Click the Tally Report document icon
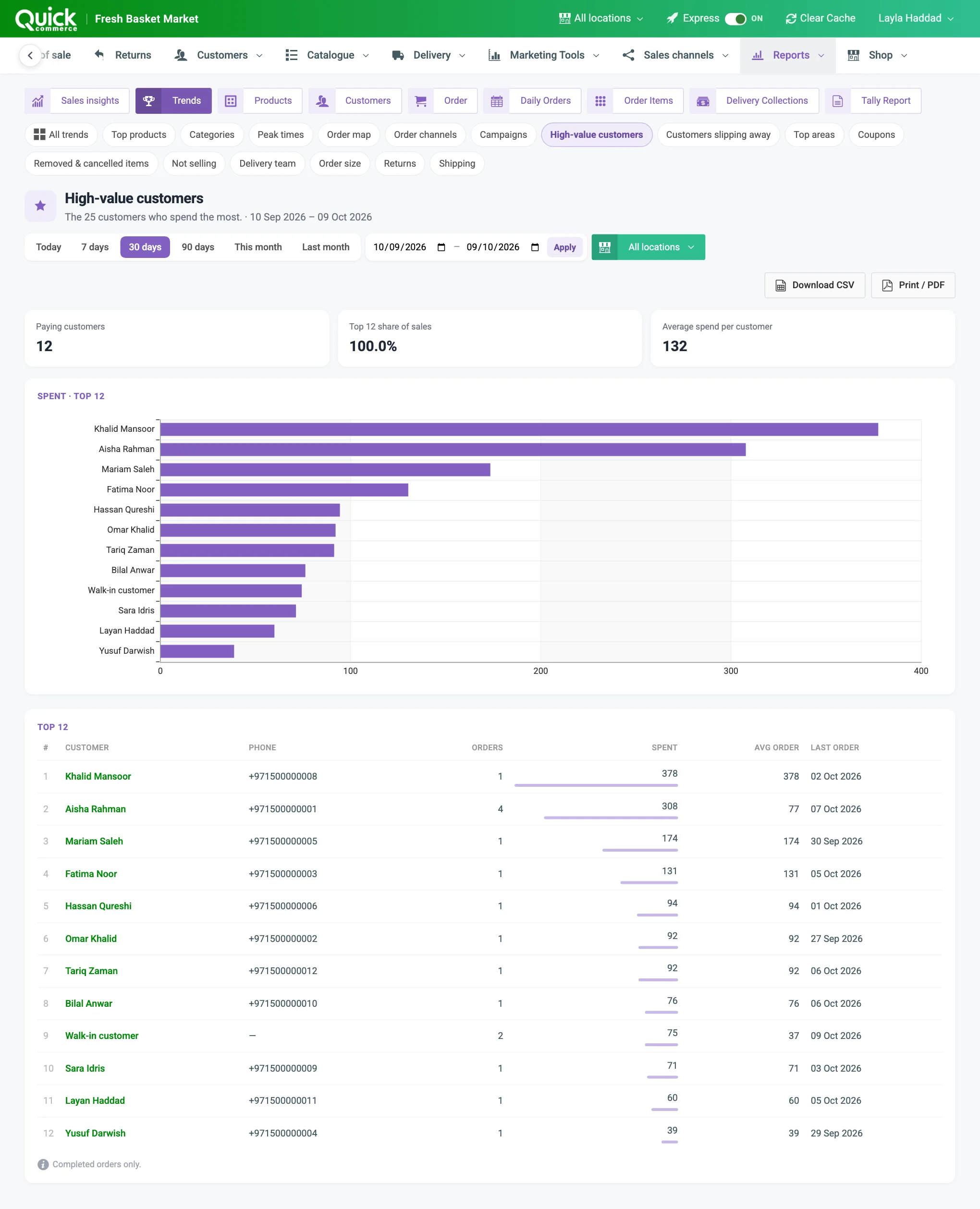Image resolution: width=980 pixels, height=1209 pixels. pos(838,100)
